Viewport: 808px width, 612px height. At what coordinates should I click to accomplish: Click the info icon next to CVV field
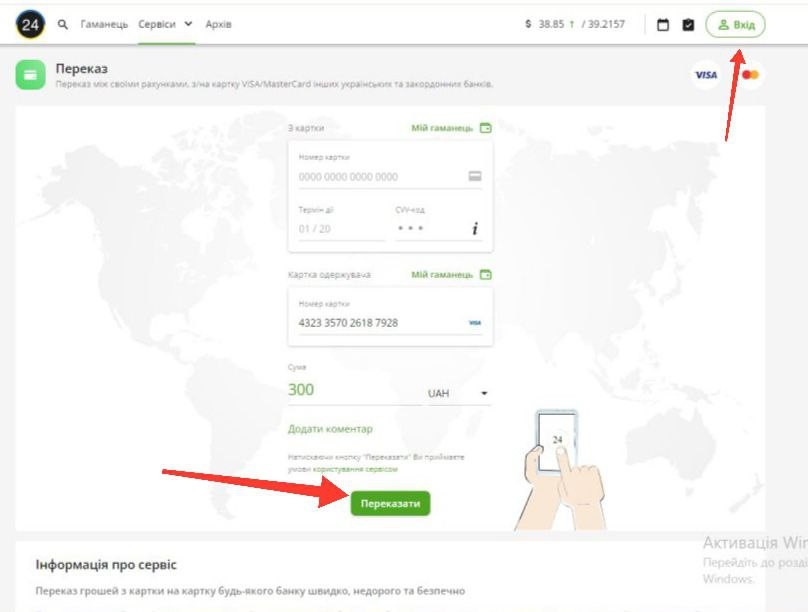click(x=476, y=229)
